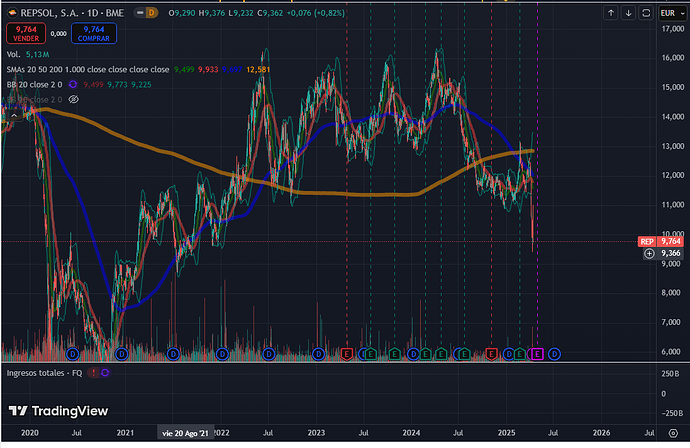Click the red E earnings marker near mid-2023
The width and height of the screenshot is (690, 448).
[x=347, y=354]
